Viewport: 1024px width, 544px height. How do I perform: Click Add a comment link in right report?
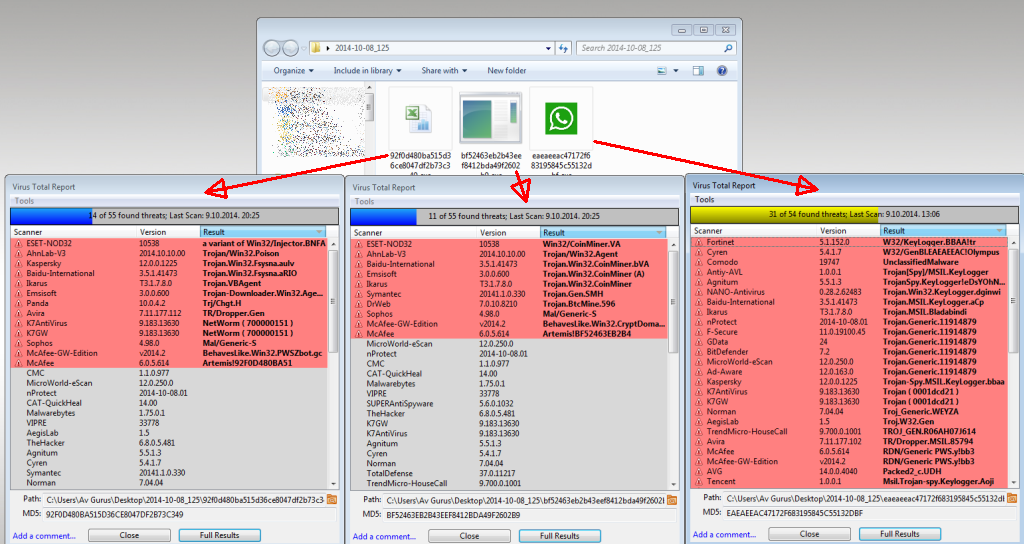coord(724,534)
